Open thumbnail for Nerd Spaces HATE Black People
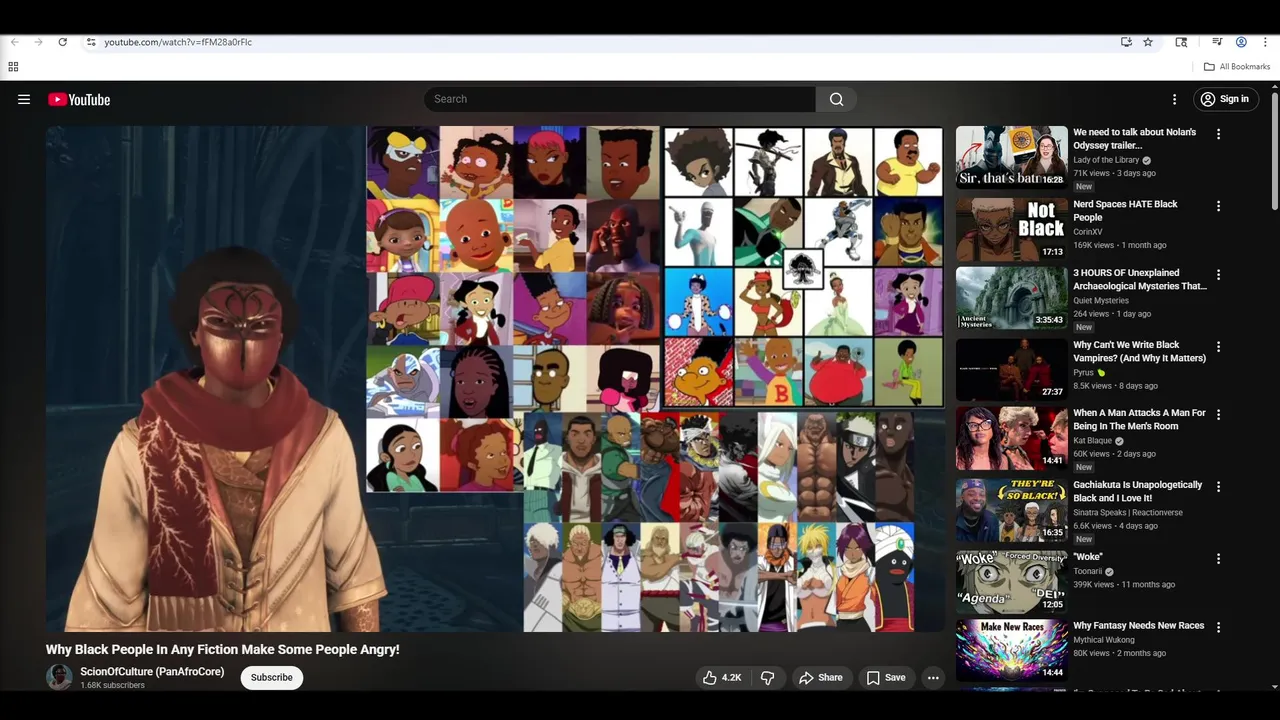The width and height of the screenshot is (1280, 720). (x=1011, y=229)
